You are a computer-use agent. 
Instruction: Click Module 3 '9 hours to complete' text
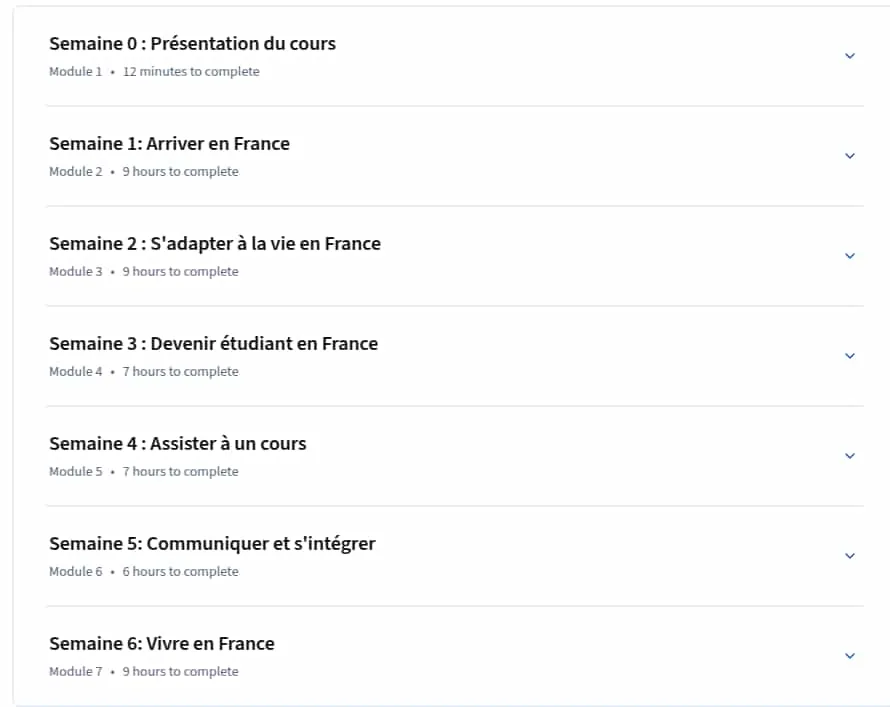(180, 272)
